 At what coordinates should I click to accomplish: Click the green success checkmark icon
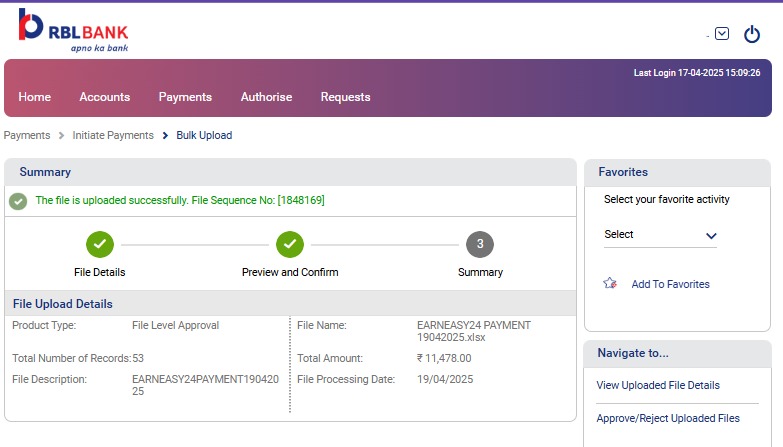[x=18, y=201]
